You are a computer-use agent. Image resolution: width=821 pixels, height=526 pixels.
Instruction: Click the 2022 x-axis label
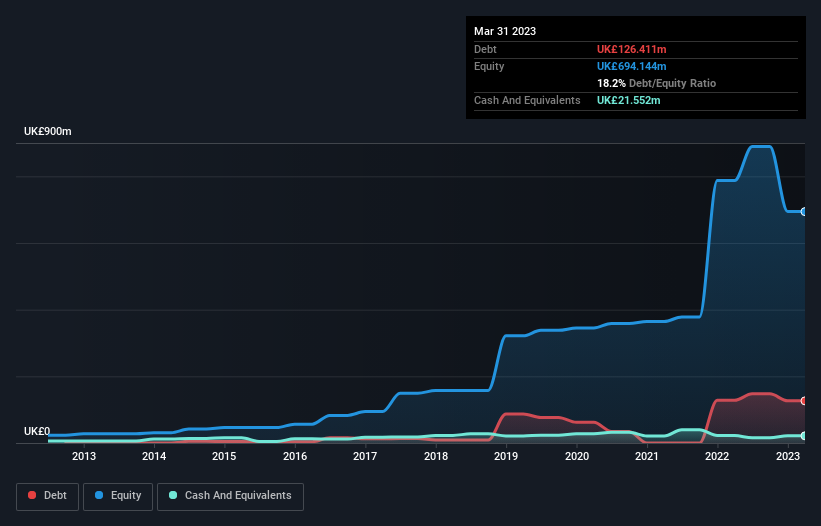coord(717,456)
